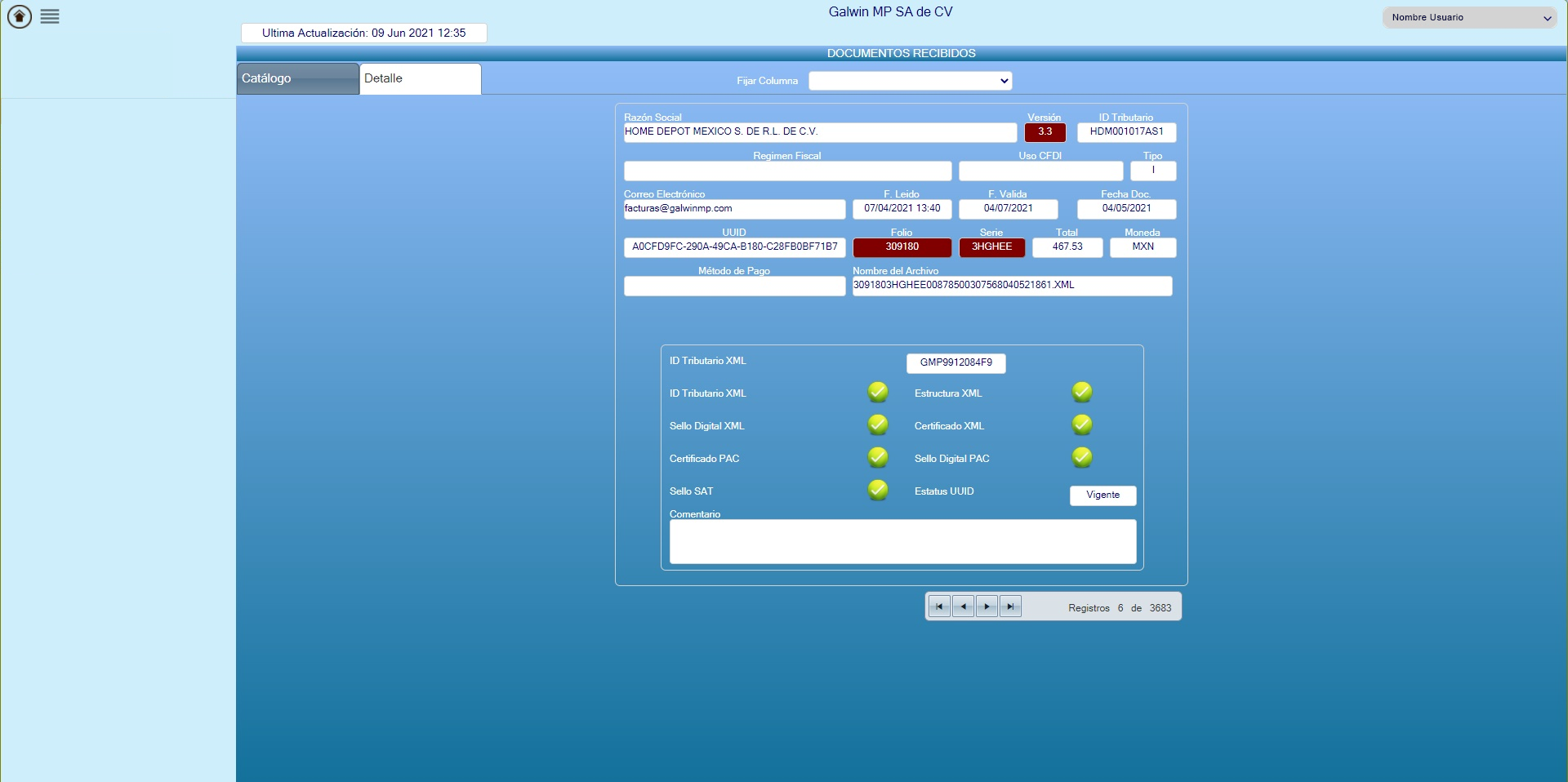Go to next record arrow
The height and width of the screenshot is (782, 1568).
point(987,606)
